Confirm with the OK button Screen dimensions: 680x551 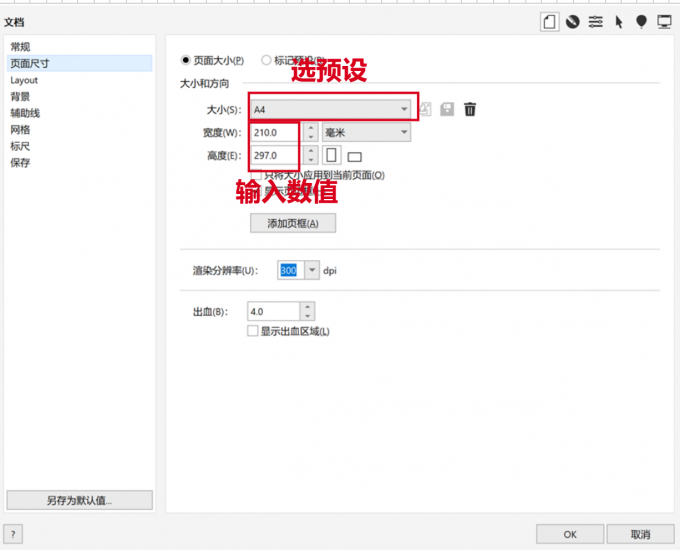coord(570,534)
